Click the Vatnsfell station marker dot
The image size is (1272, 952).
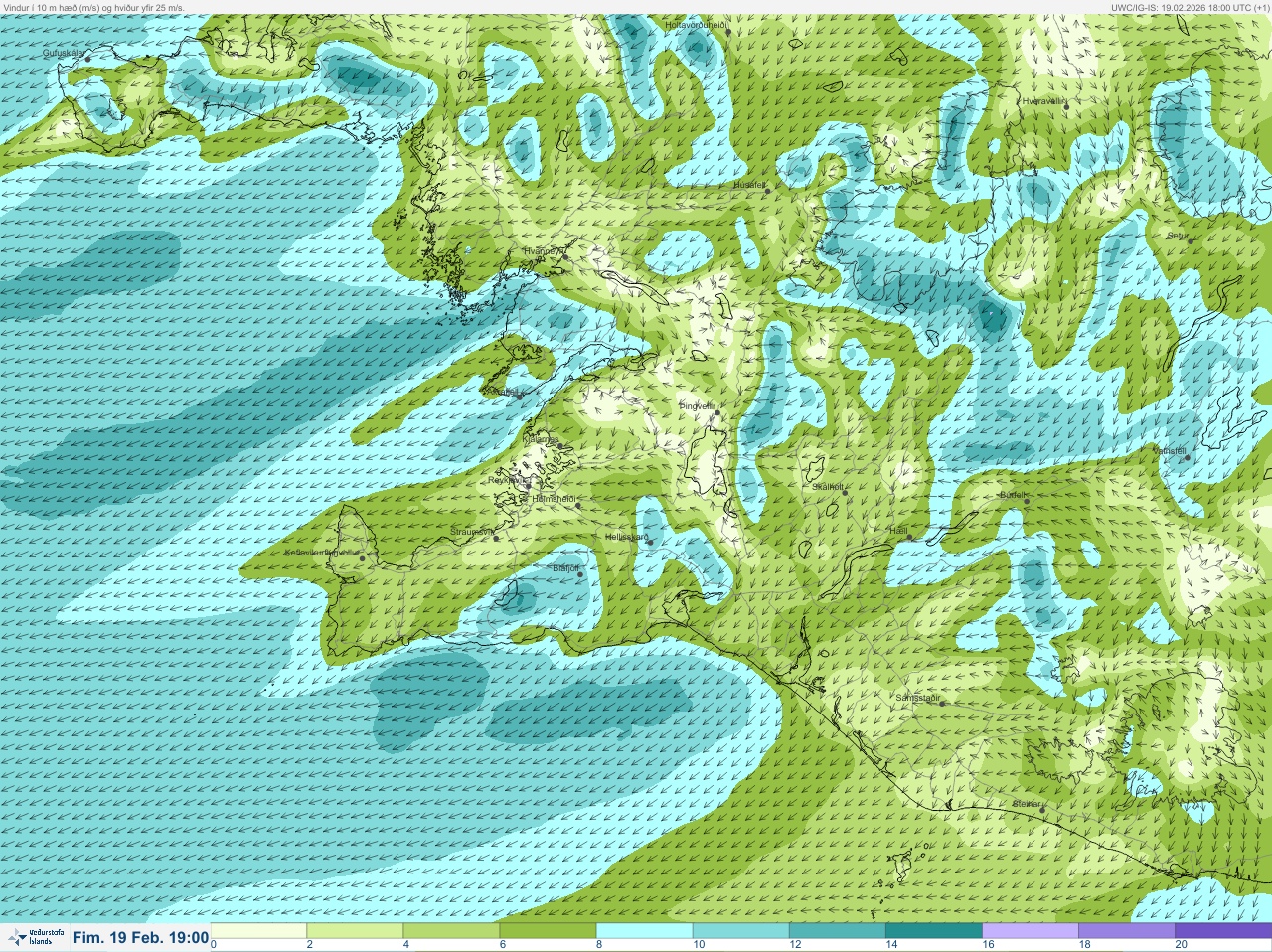(1187, 457)
